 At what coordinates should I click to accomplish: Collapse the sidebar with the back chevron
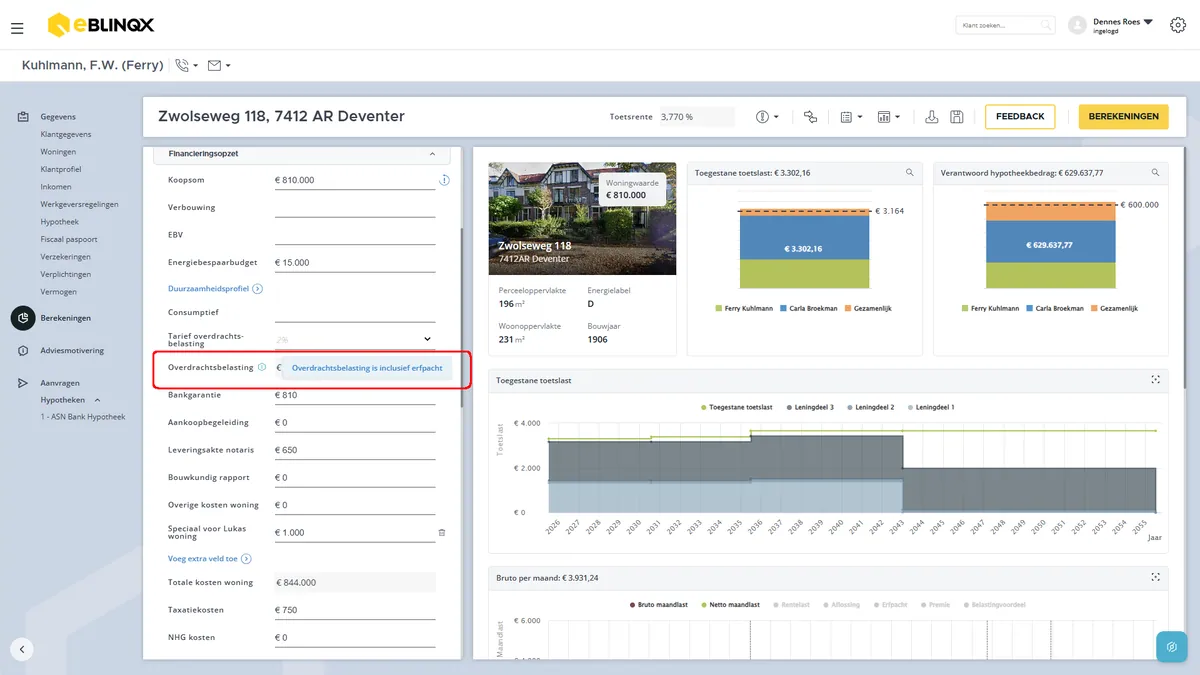click(x=22, y=649)
